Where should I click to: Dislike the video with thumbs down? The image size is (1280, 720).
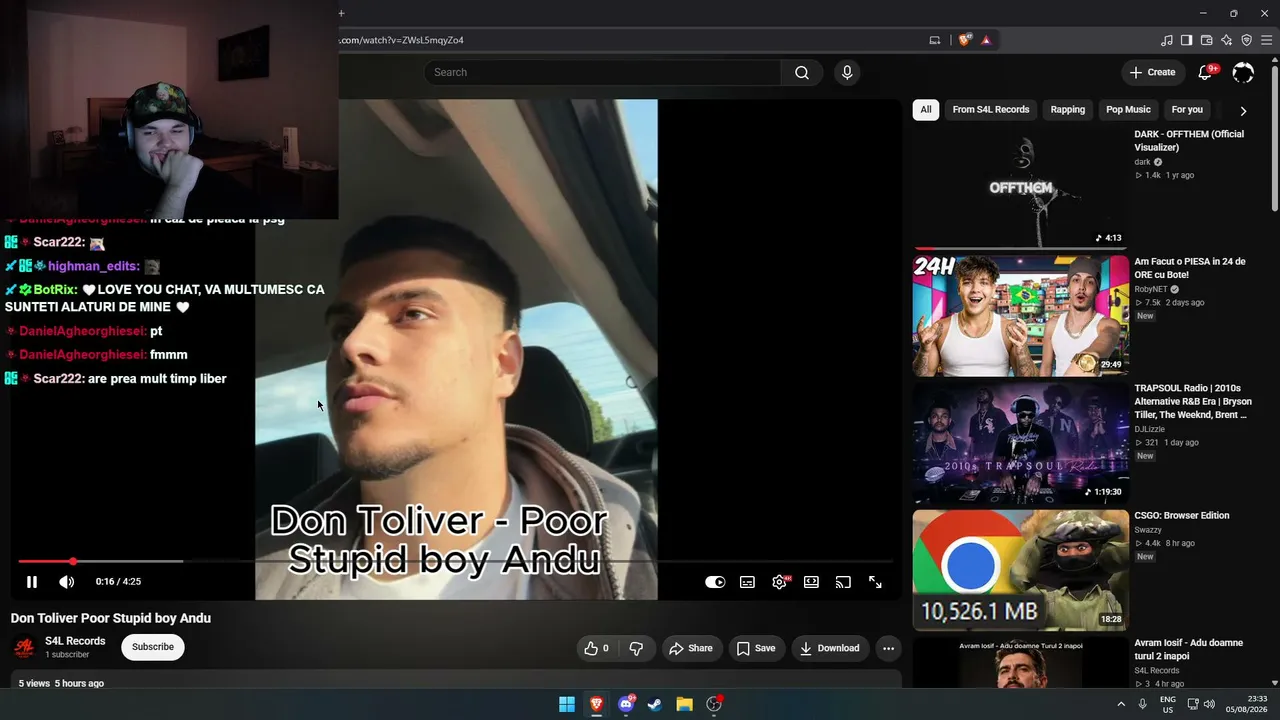click(x=636, y=648)
